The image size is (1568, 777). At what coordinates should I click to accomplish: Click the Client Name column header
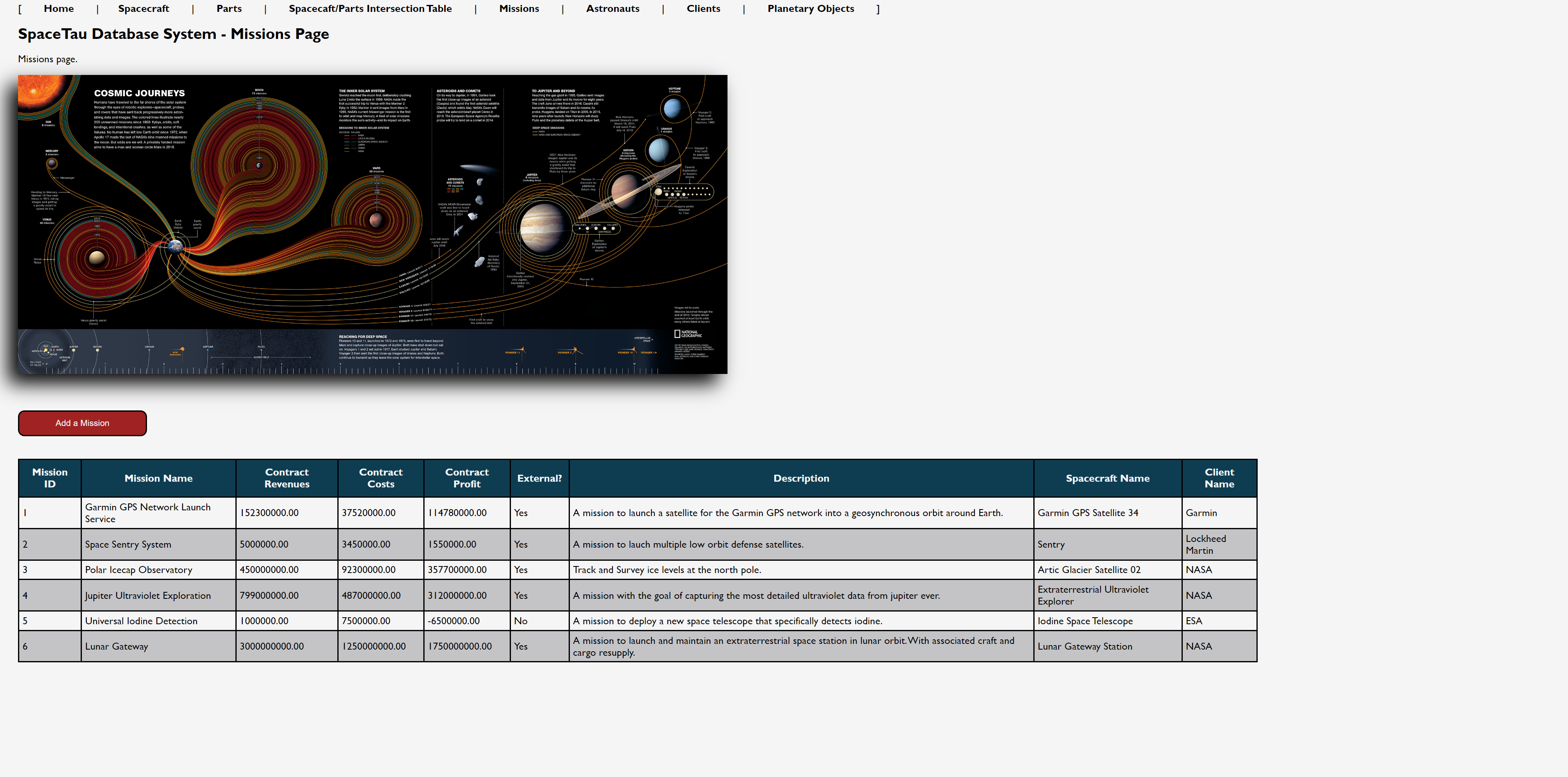point(1219,478)
